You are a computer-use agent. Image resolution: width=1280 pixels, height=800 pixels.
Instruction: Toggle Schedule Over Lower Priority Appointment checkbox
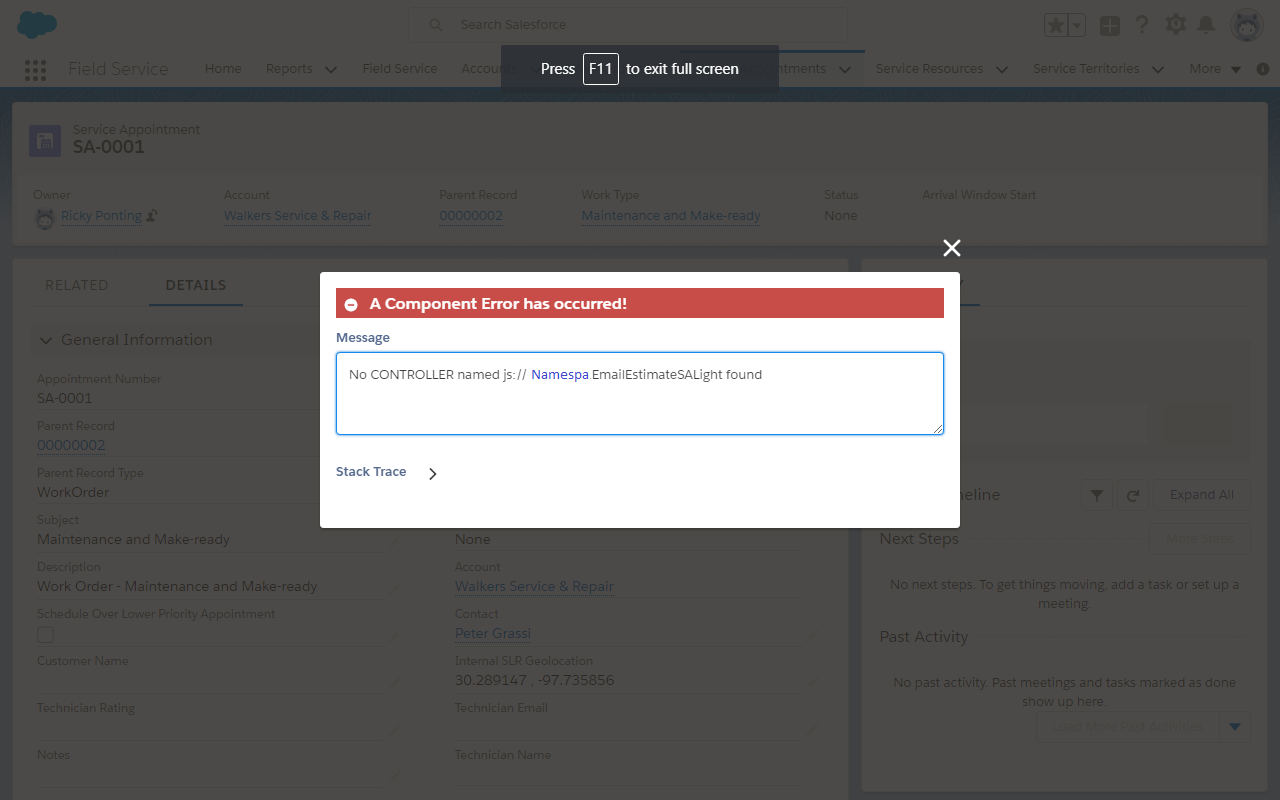[45, 635]
